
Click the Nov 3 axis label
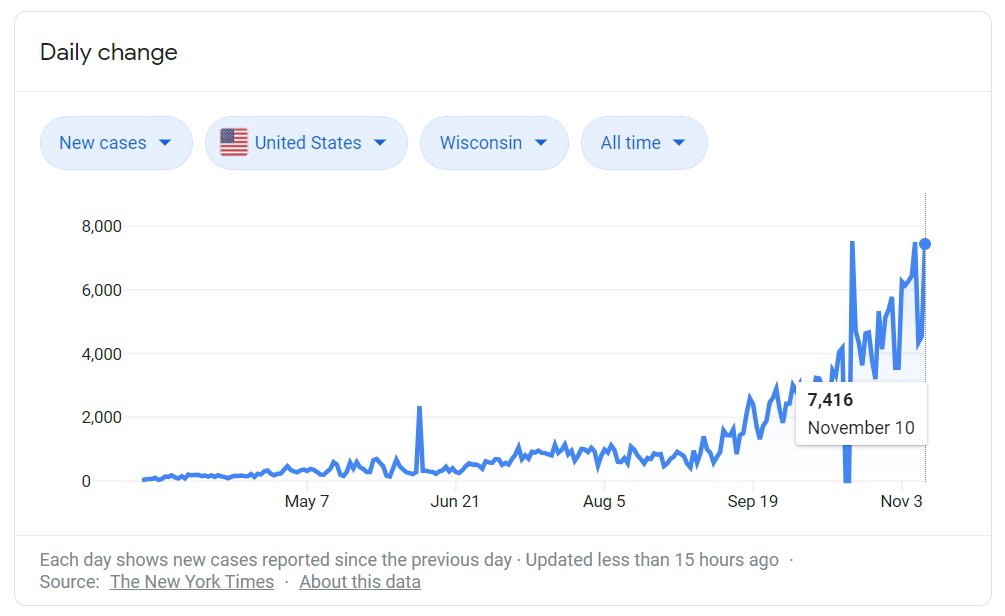[901, 501]
